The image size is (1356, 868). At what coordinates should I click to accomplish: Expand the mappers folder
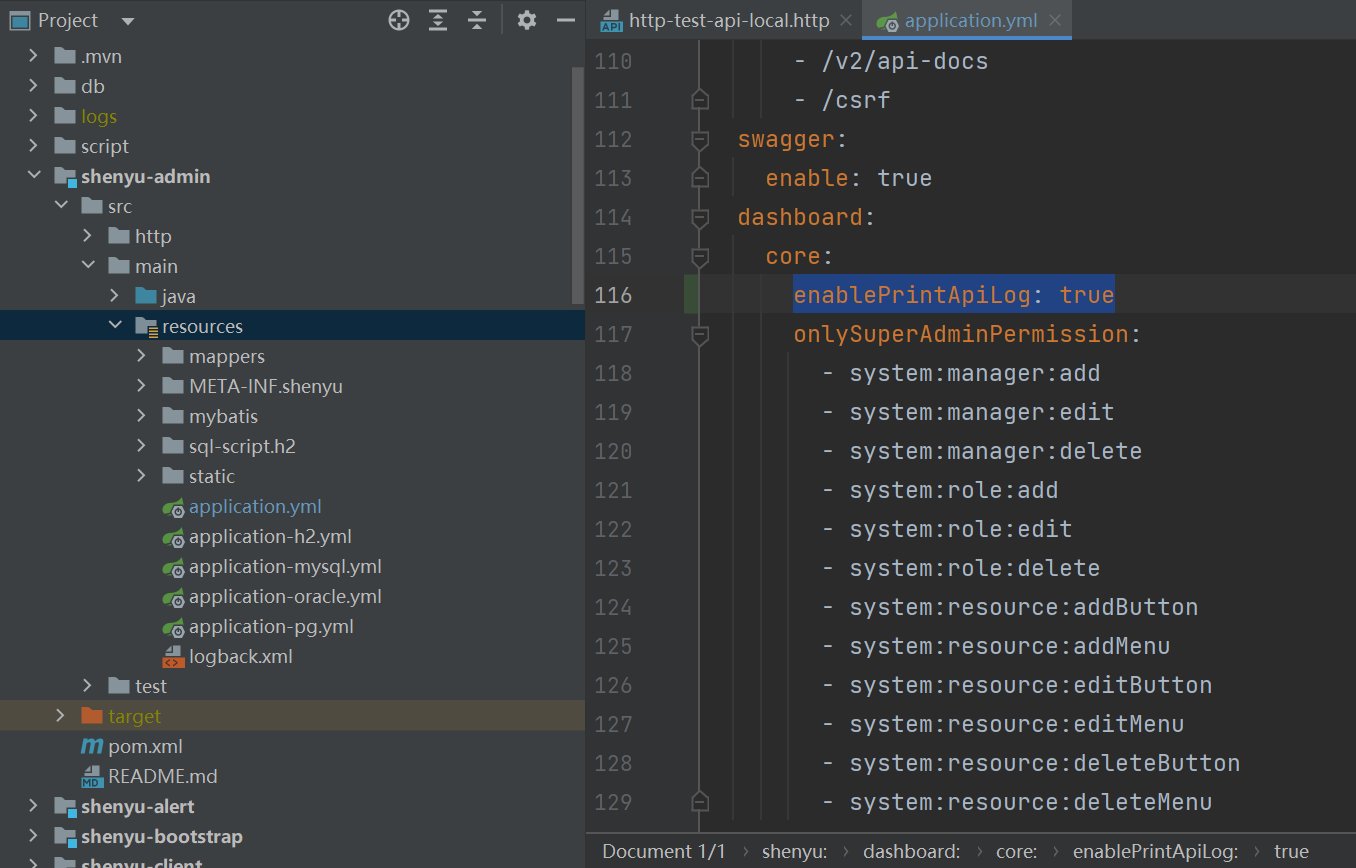[141, 357]
